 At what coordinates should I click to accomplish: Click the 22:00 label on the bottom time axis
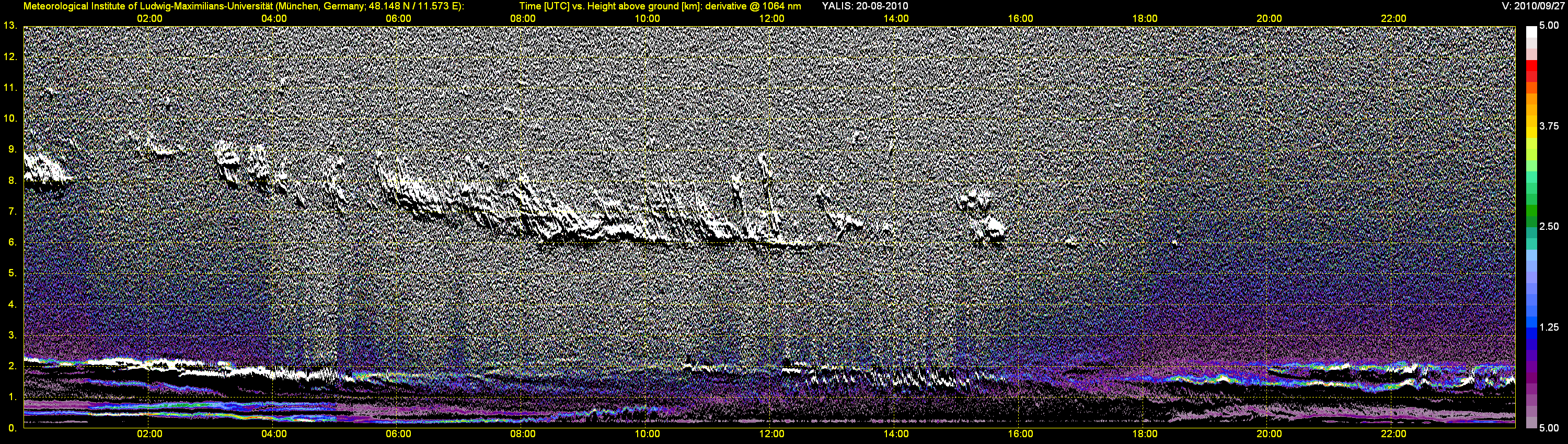(1393, 434)
